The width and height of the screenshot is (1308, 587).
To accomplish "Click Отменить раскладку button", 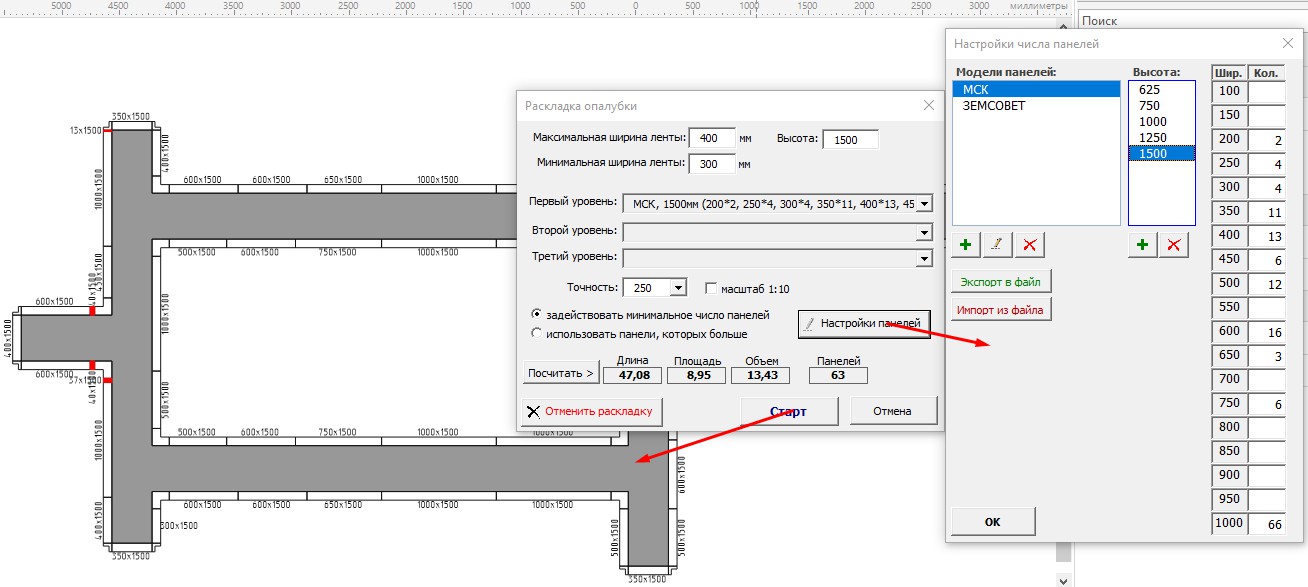I will 592,411.
